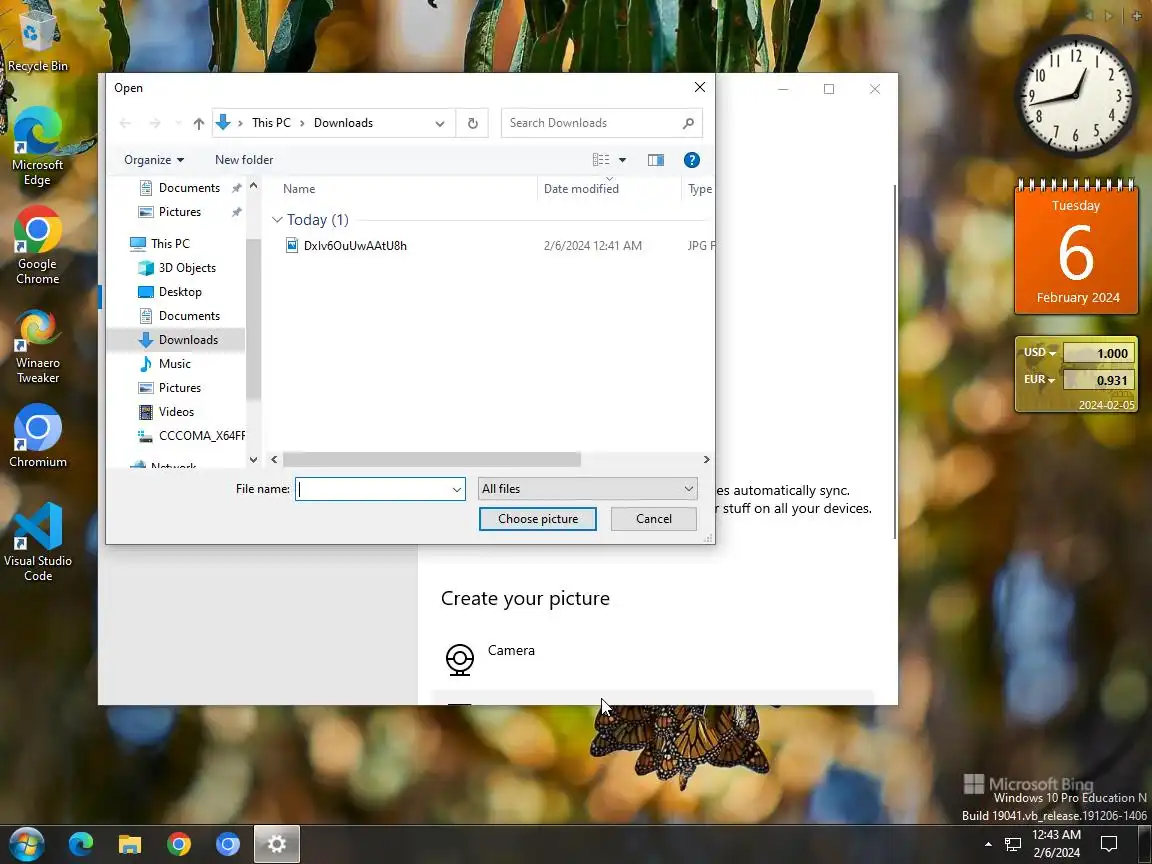Click the Choose picture button

538,519
